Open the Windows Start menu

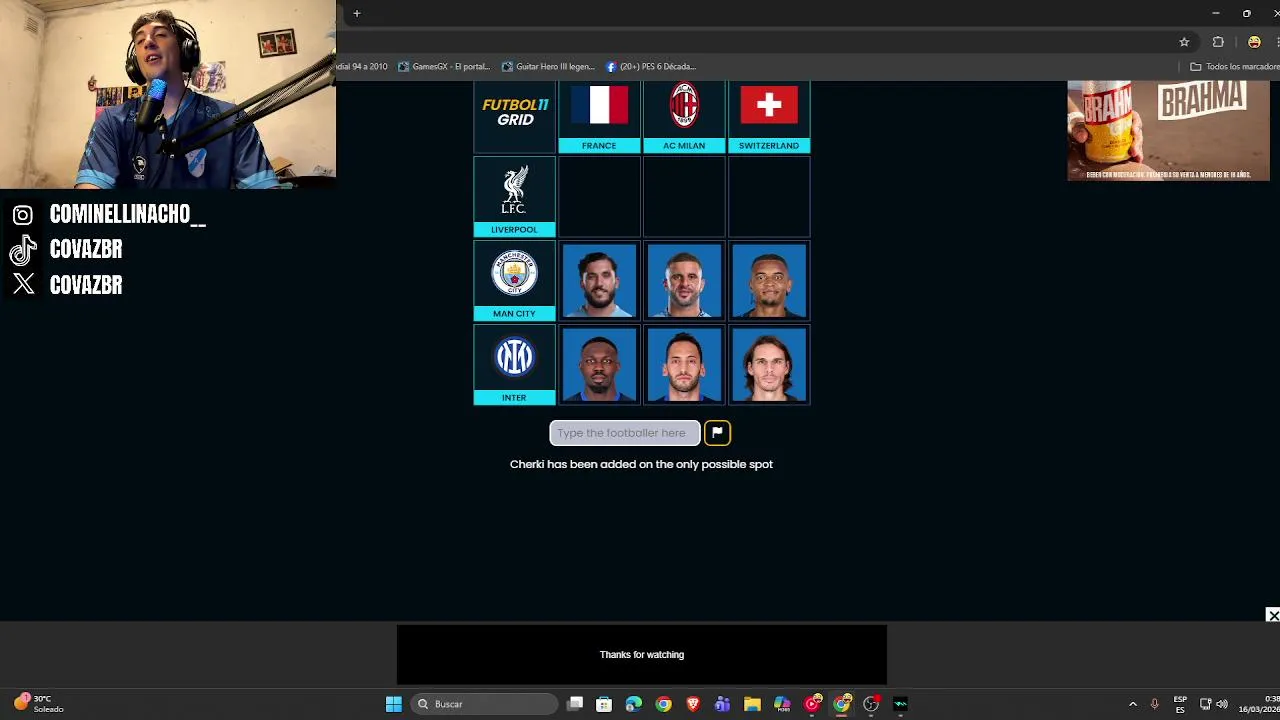394,704
